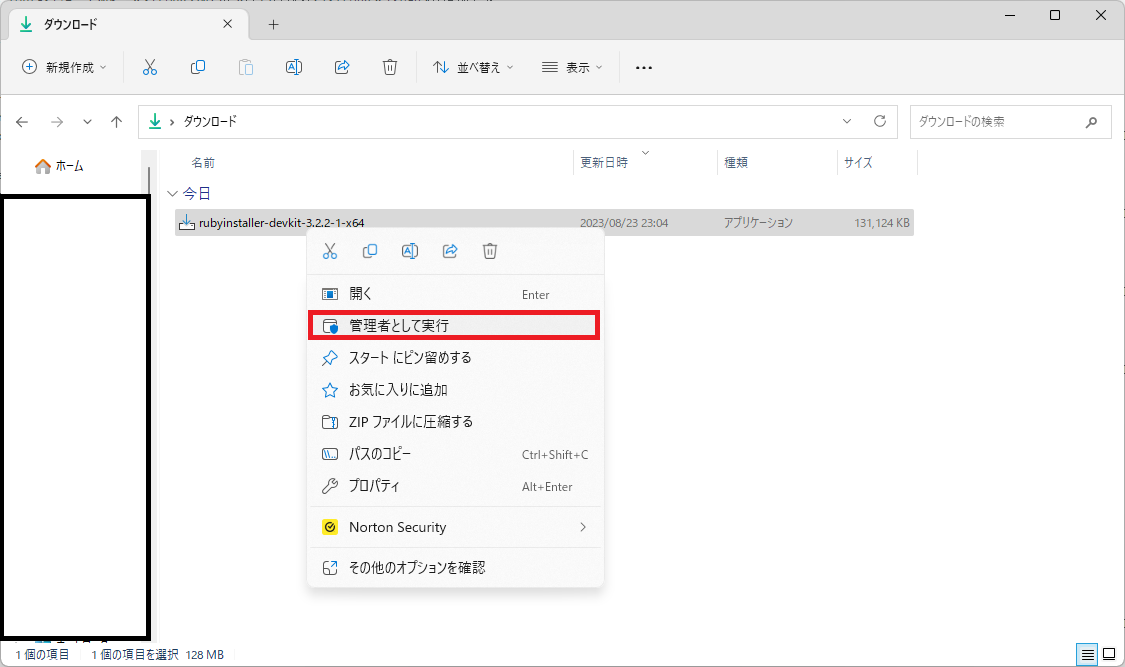Select the Delete icon in the context menu
The height and width of the screenshot is (667, 1125).
pos(489,251)
